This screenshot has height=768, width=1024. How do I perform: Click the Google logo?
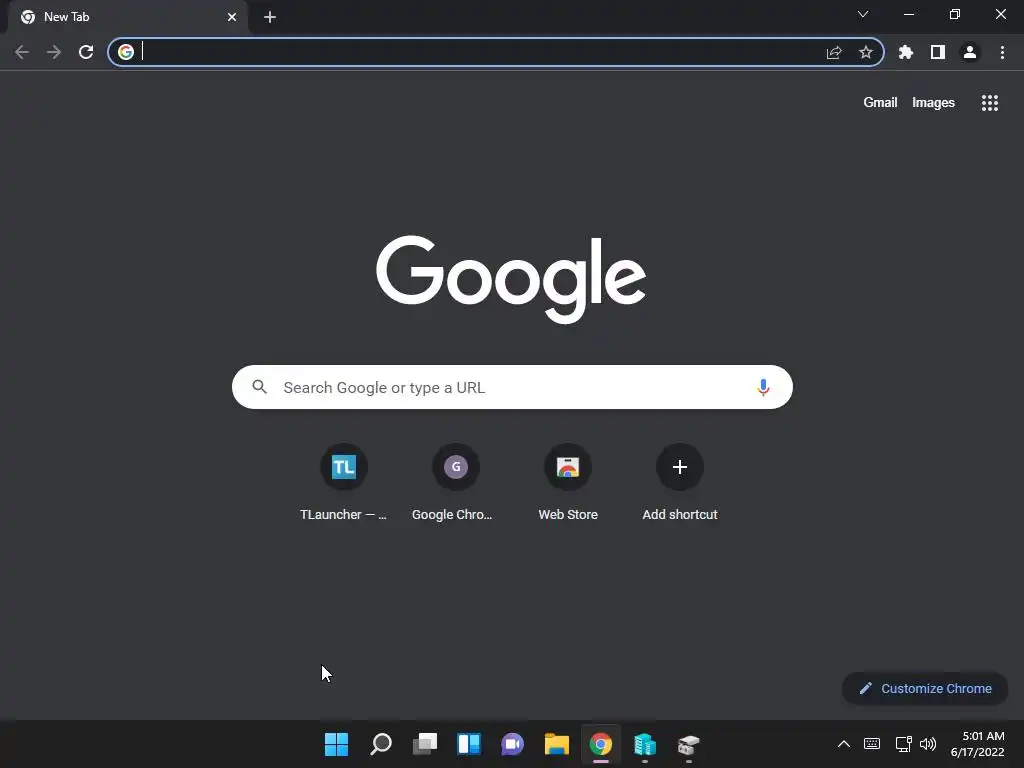click(511, 280)
